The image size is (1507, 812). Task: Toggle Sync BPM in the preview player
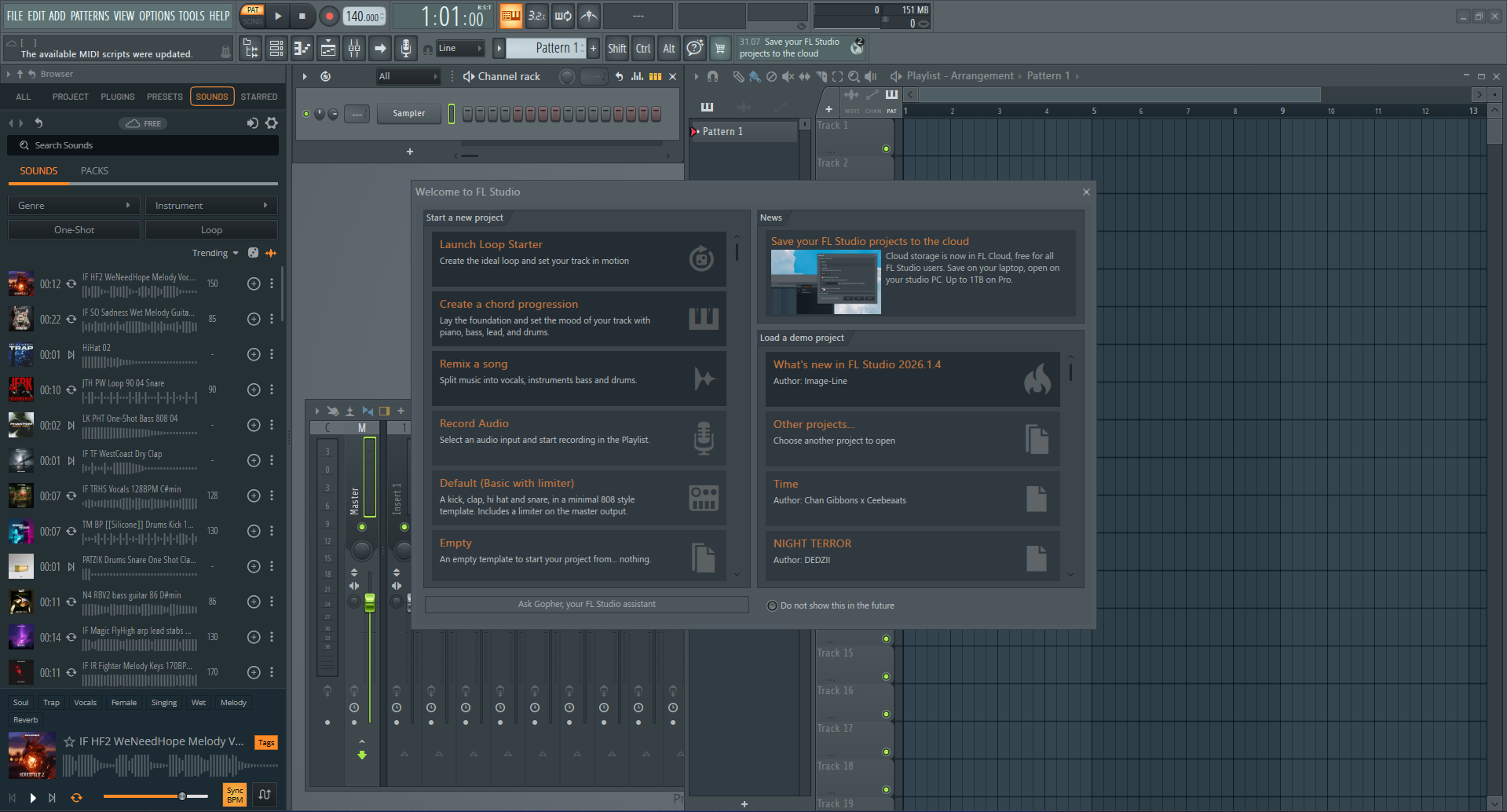click(235, 796)
